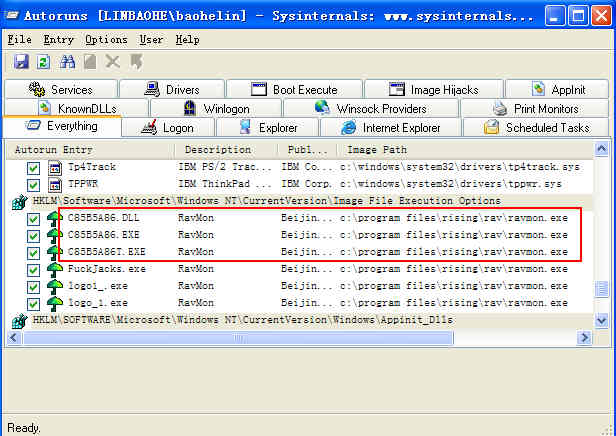Select the Everything tab

pos(62,126)
